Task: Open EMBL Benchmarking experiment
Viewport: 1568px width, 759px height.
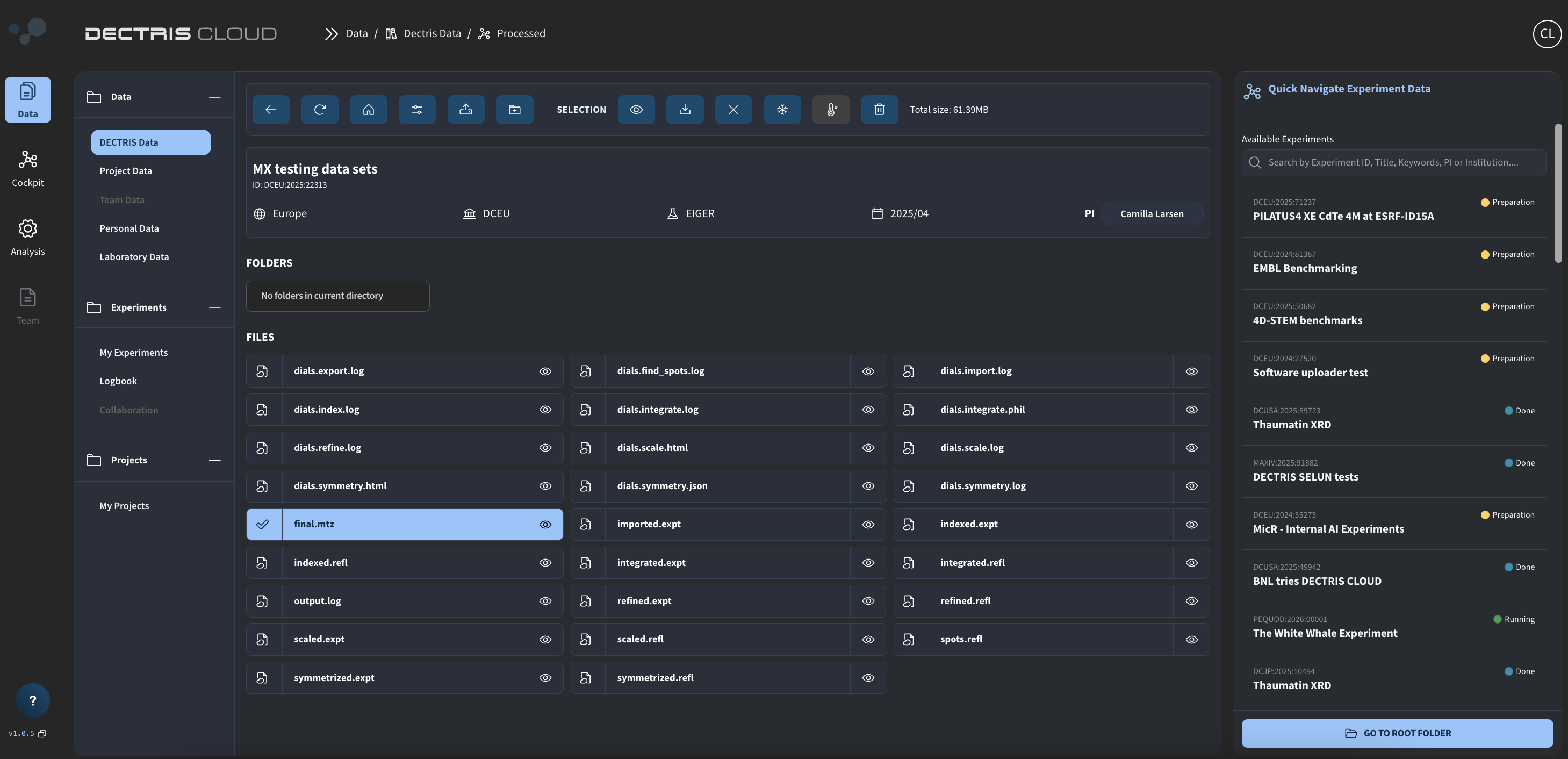Action: pos(1393,263)
